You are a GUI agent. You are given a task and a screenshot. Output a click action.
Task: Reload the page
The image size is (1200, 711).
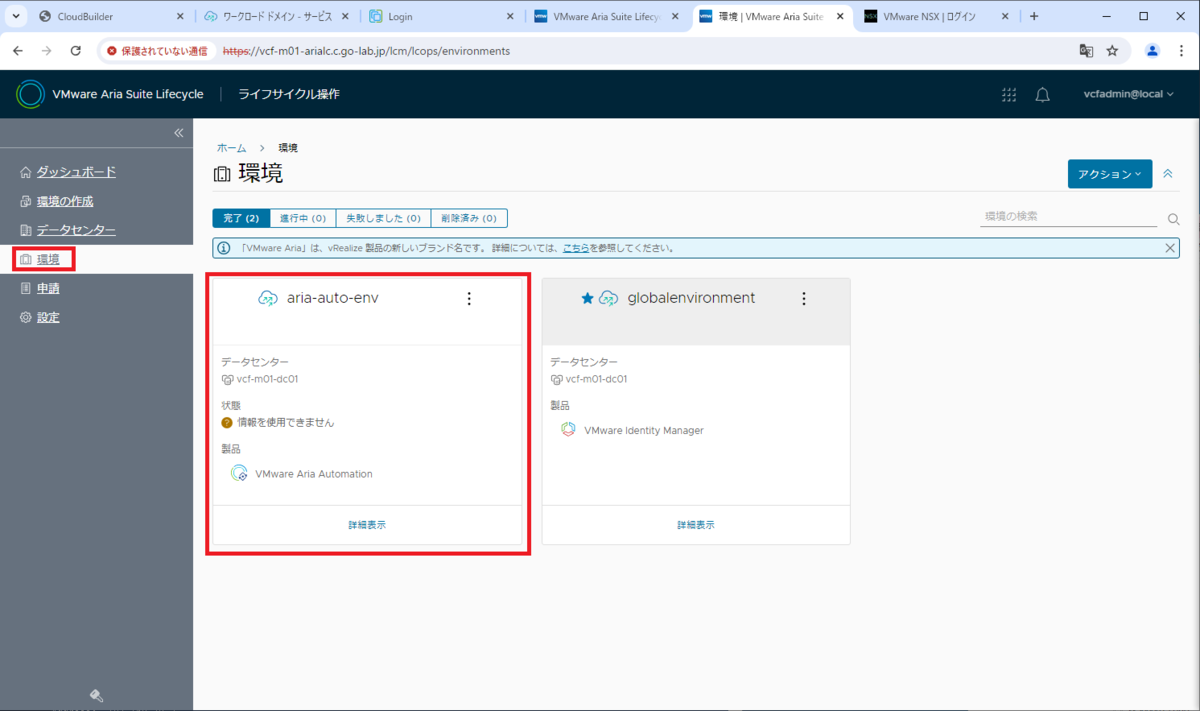pos(75,51)
